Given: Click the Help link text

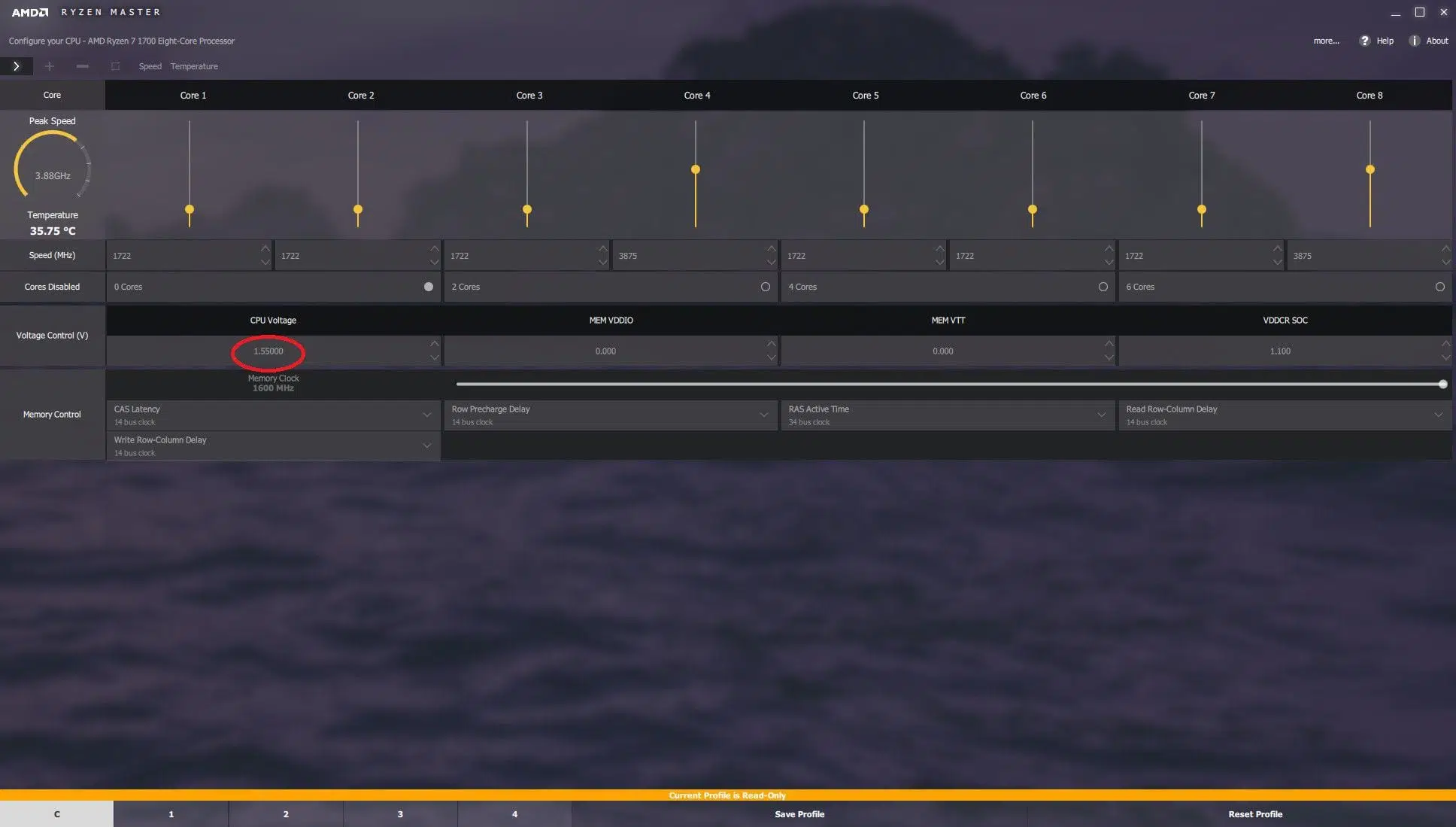Looking at the screenshot, I should (x=1385, y=41).
